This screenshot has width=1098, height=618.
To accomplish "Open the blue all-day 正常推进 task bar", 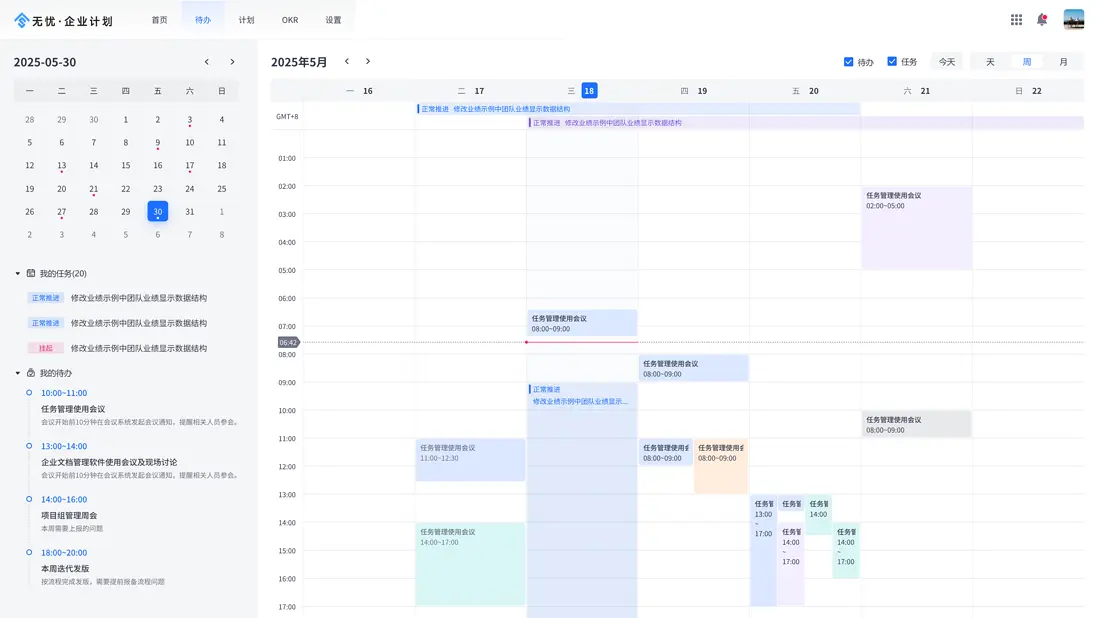I will [638, 108].
